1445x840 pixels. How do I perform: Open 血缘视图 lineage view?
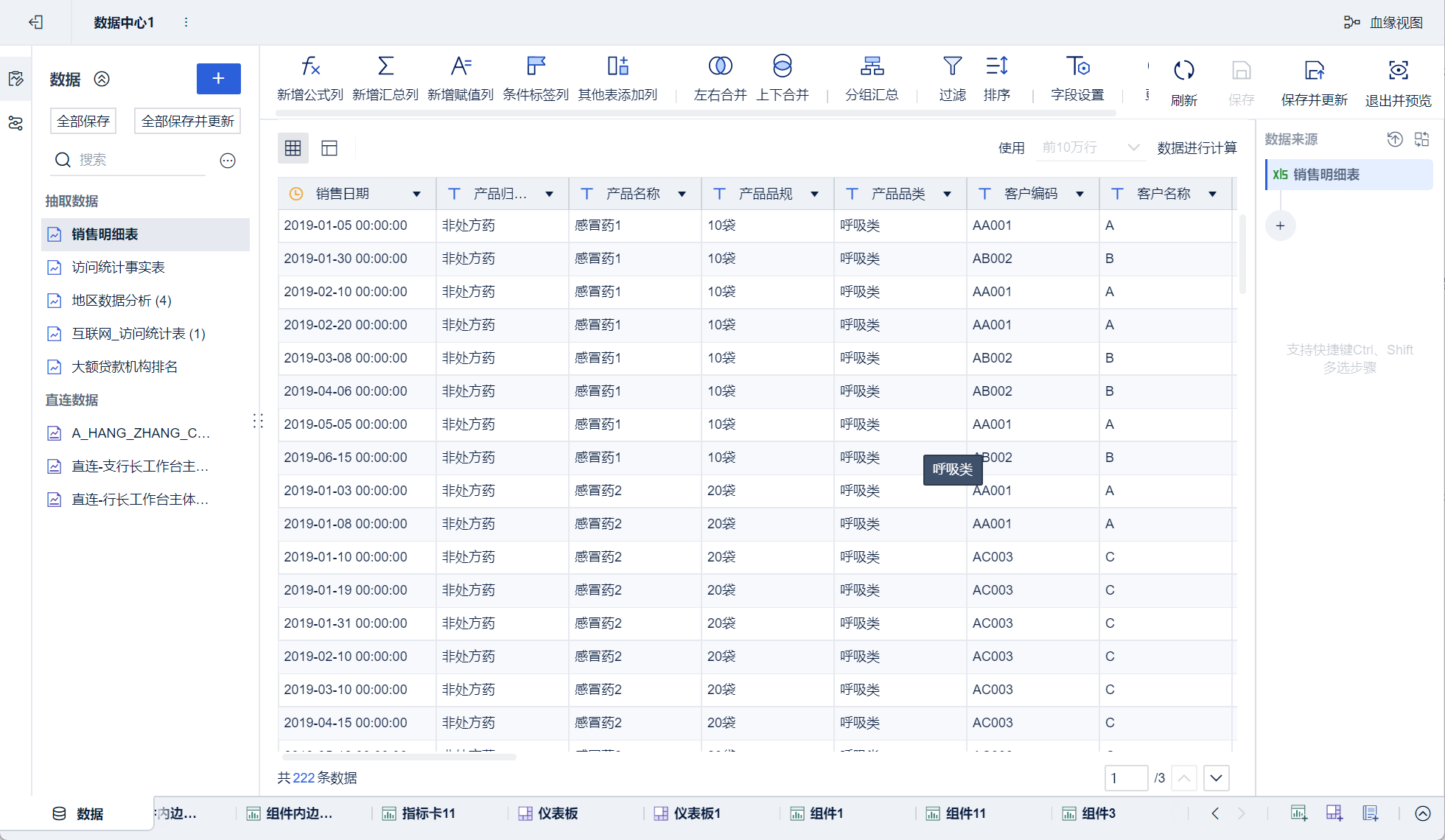tap(1384, 23)
